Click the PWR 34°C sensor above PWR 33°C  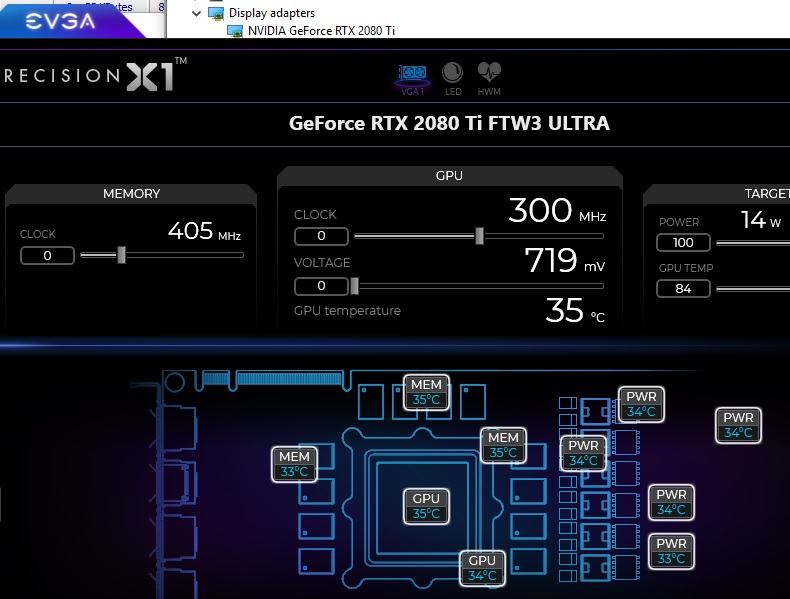click(x=671, y=502)
